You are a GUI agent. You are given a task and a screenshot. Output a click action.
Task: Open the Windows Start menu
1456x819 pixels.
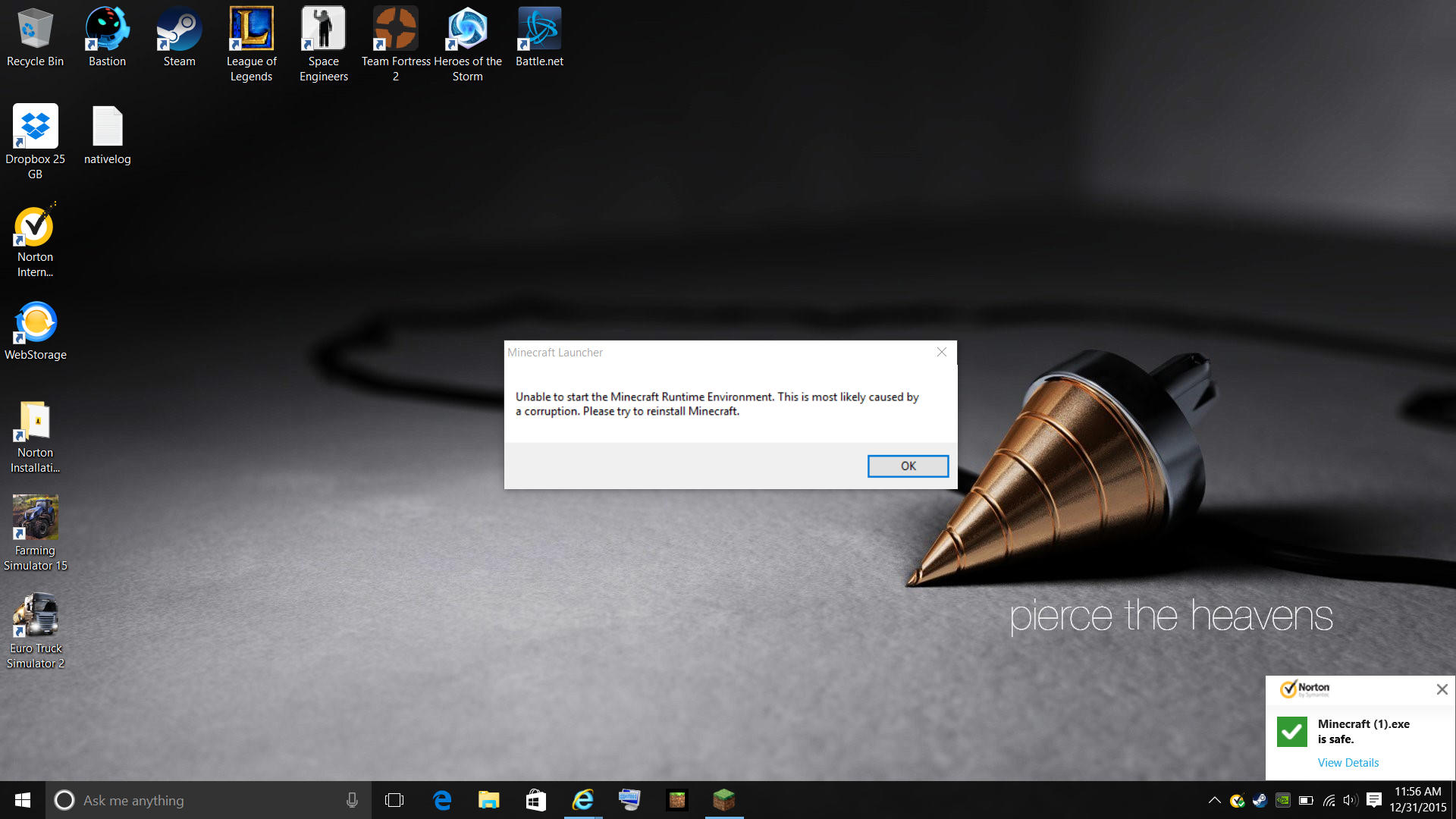(x=22, y=800)
